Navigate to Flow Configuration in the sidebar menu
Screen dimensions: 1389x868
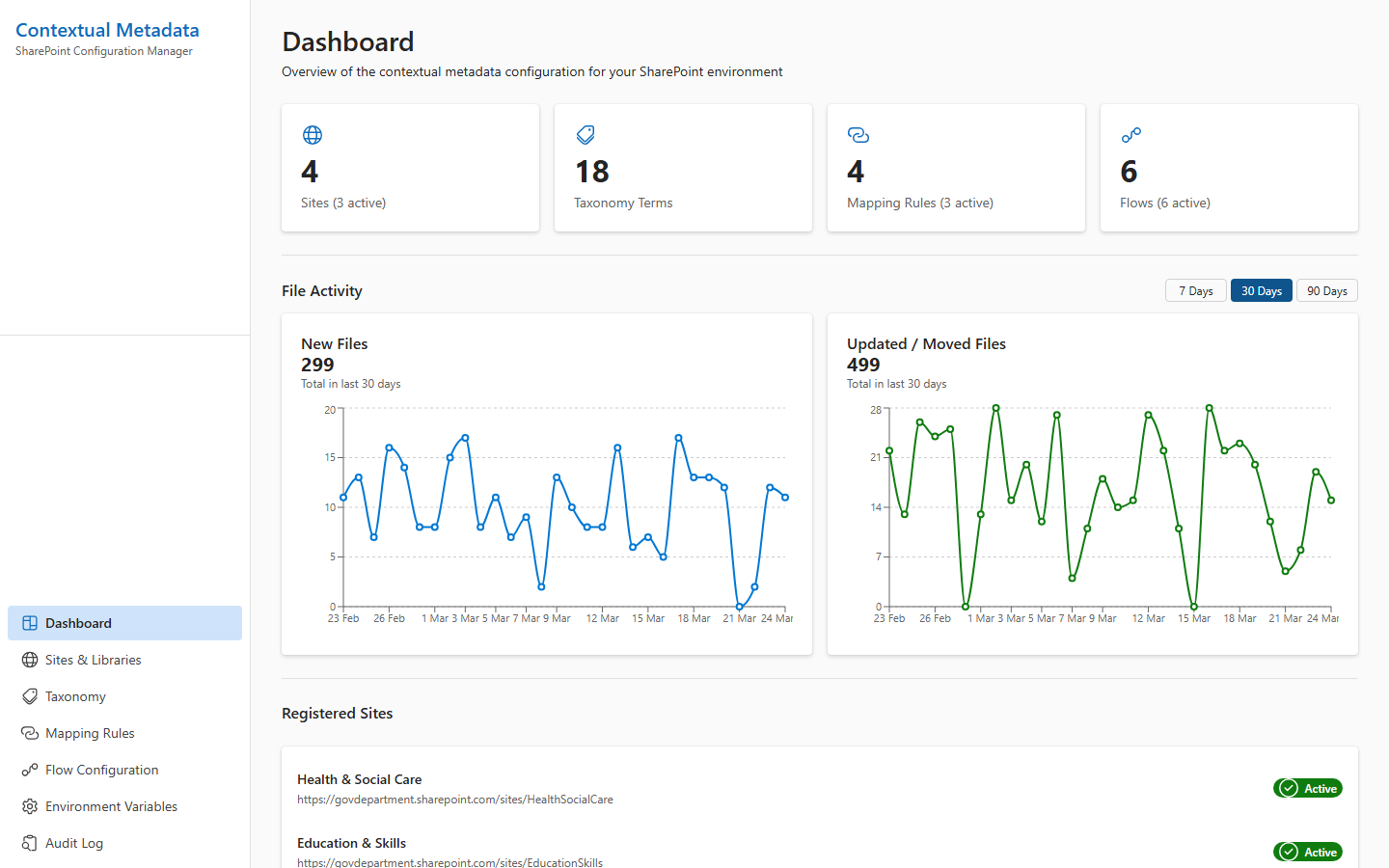[x=101, y=769]
